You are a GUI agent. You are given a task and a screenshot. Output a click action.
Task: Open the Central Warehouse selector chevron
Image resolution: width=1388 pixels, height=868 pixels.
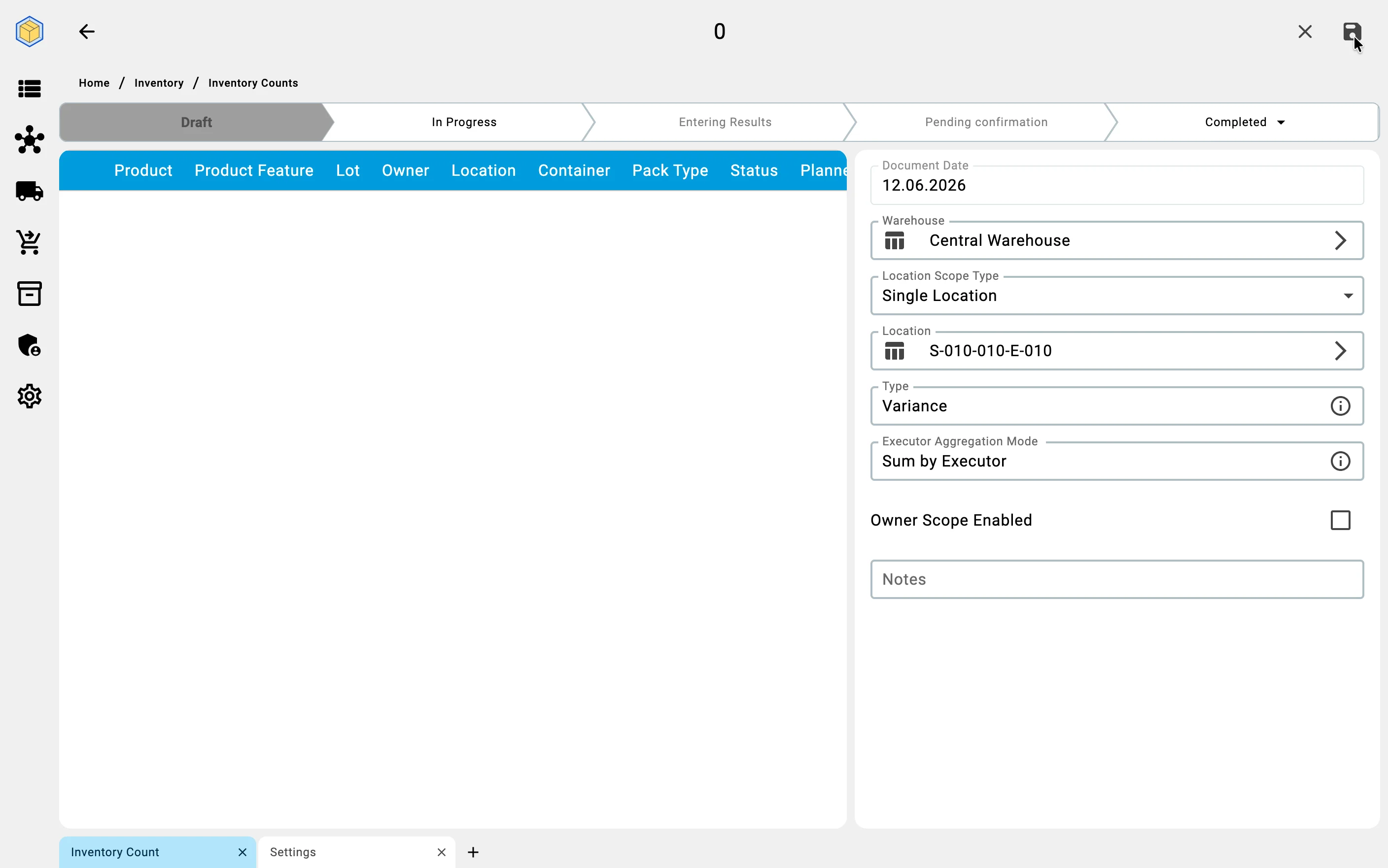pyautogui.click(x=1340, y=240)
